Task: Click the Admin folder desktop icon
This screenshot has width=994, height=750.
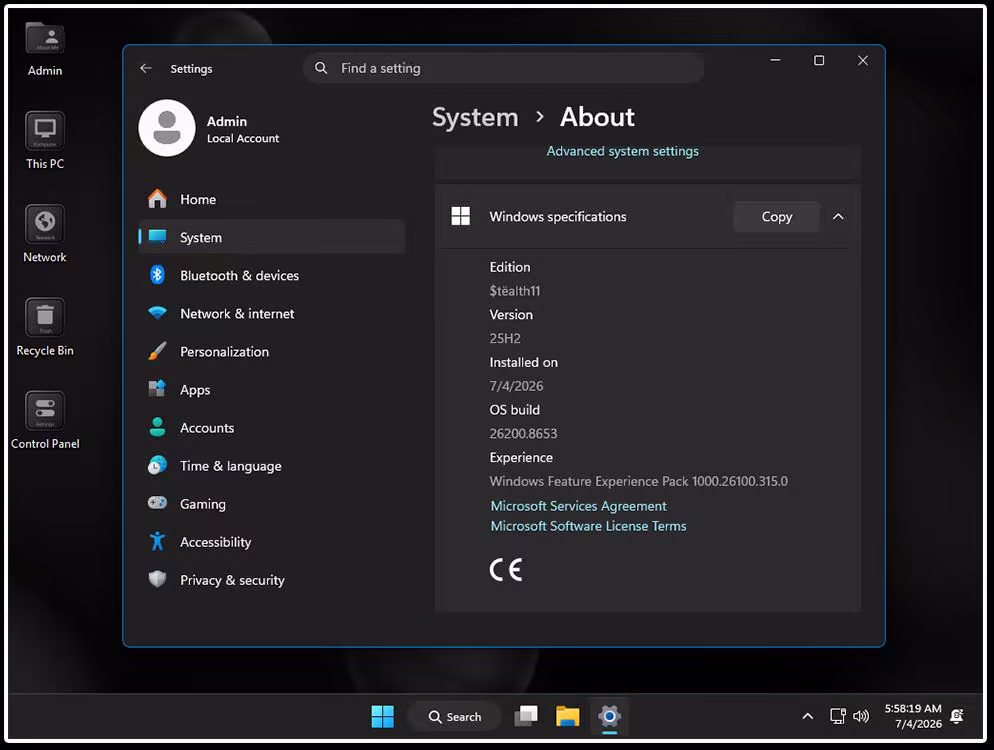Action: click(45, 48)
